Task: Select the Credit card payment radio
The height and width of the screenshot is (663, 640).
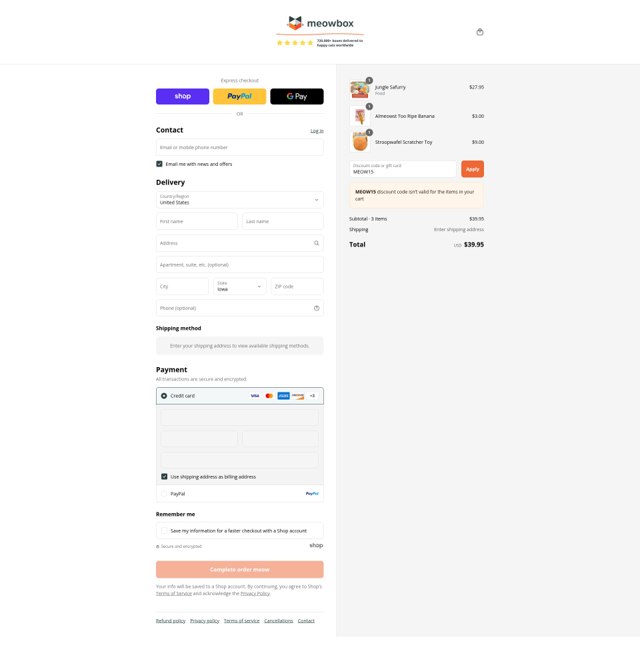Action: [164, 396]
